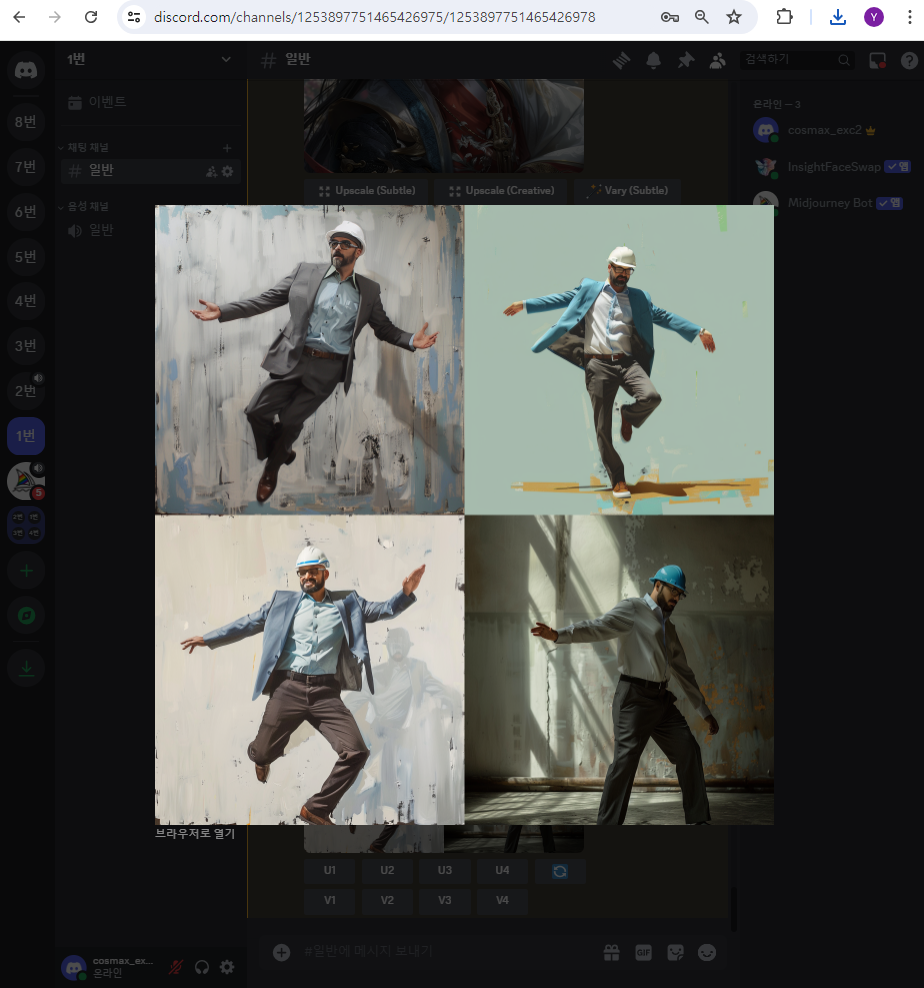Open browser extensions puzzle icon
Screen dimensions: 924x988
tap(784, 17)
